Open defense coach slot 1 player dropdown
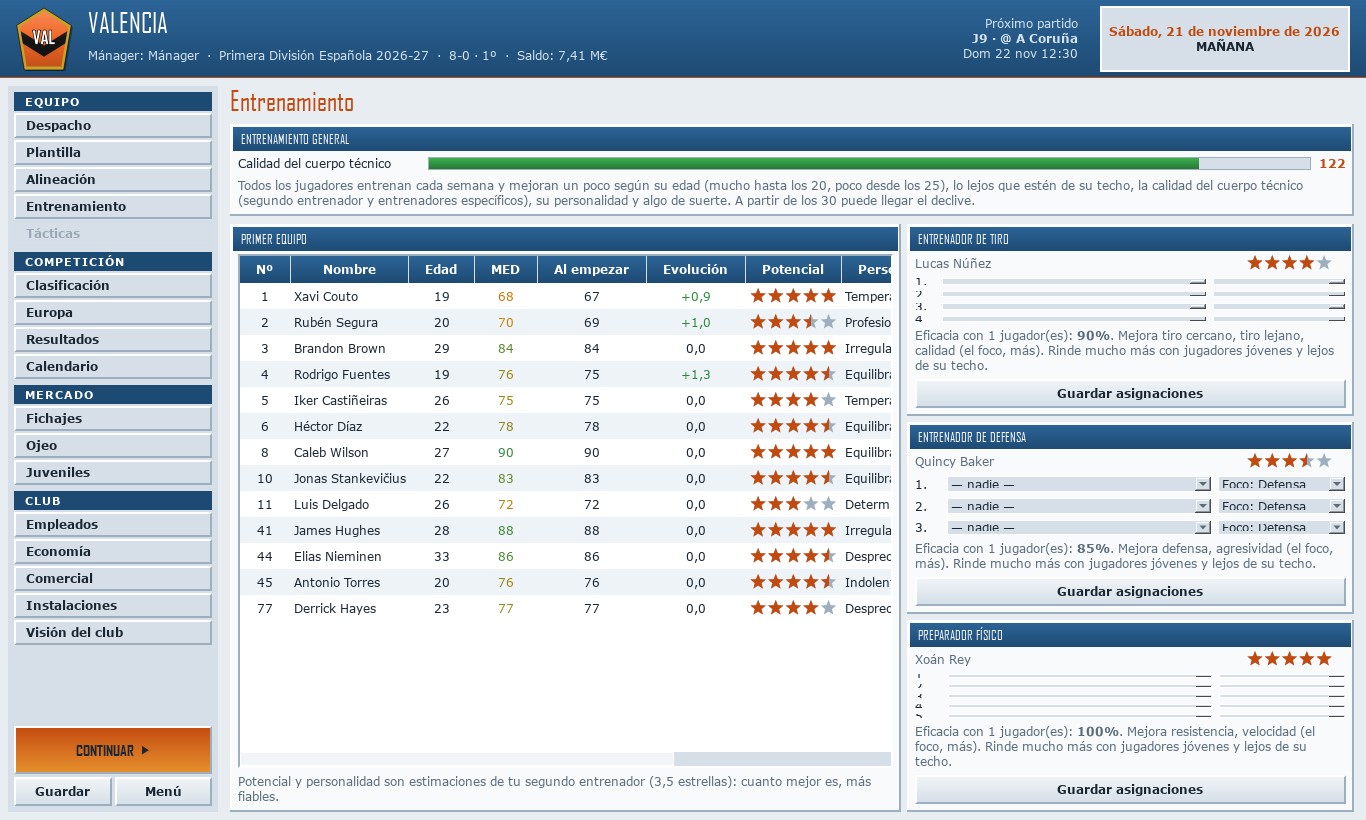Image resolution: width=1366 pixels, height=820 pixels. coord(1079,484)
